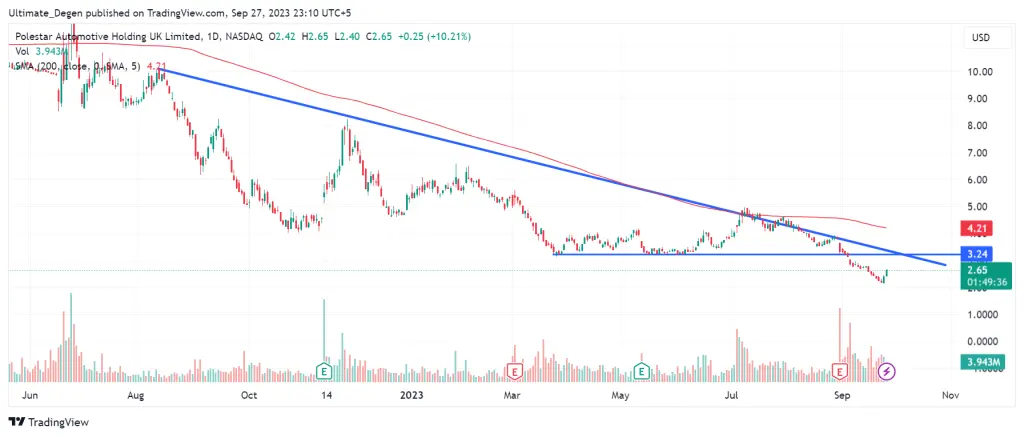Click the green E earnings marker near May
The width and height of the screenshot is (1024, 437).
click(x=643, y=372)
